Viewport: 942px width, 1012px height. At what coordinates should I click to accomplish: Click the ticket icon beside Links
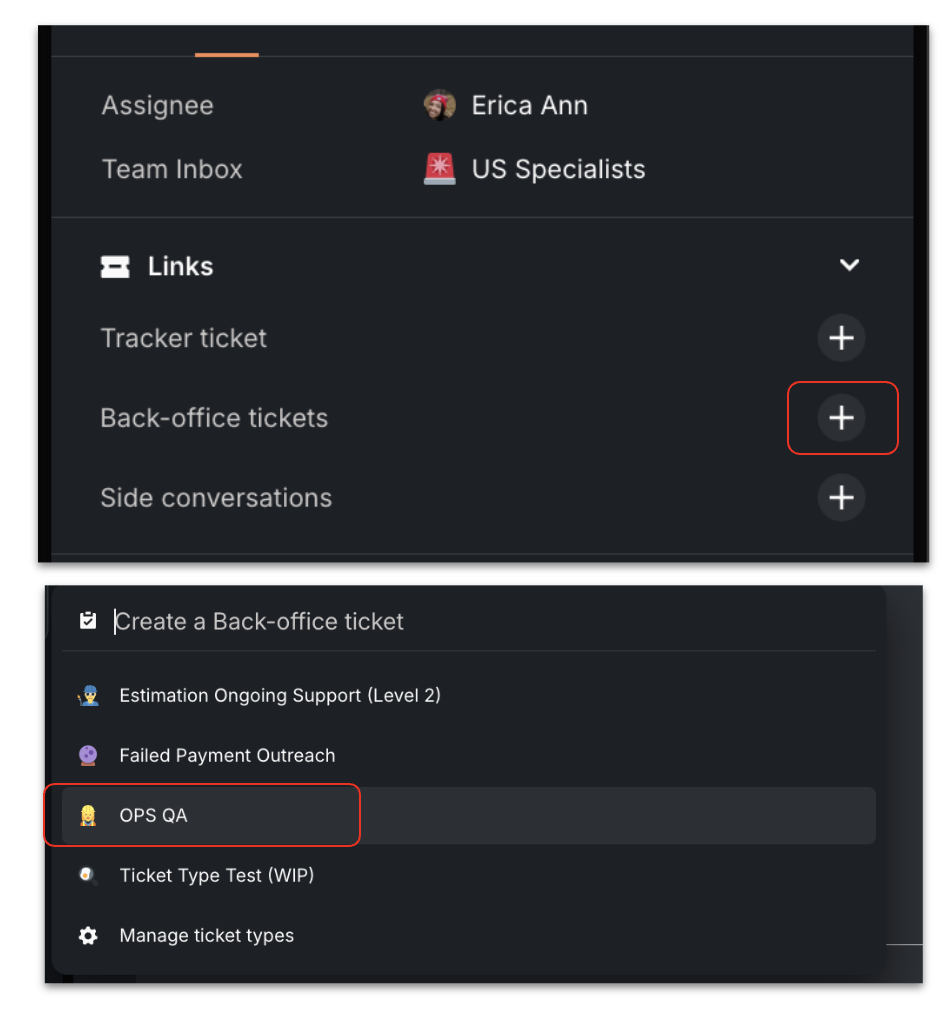pyautogui.click(x=116, y=266)
